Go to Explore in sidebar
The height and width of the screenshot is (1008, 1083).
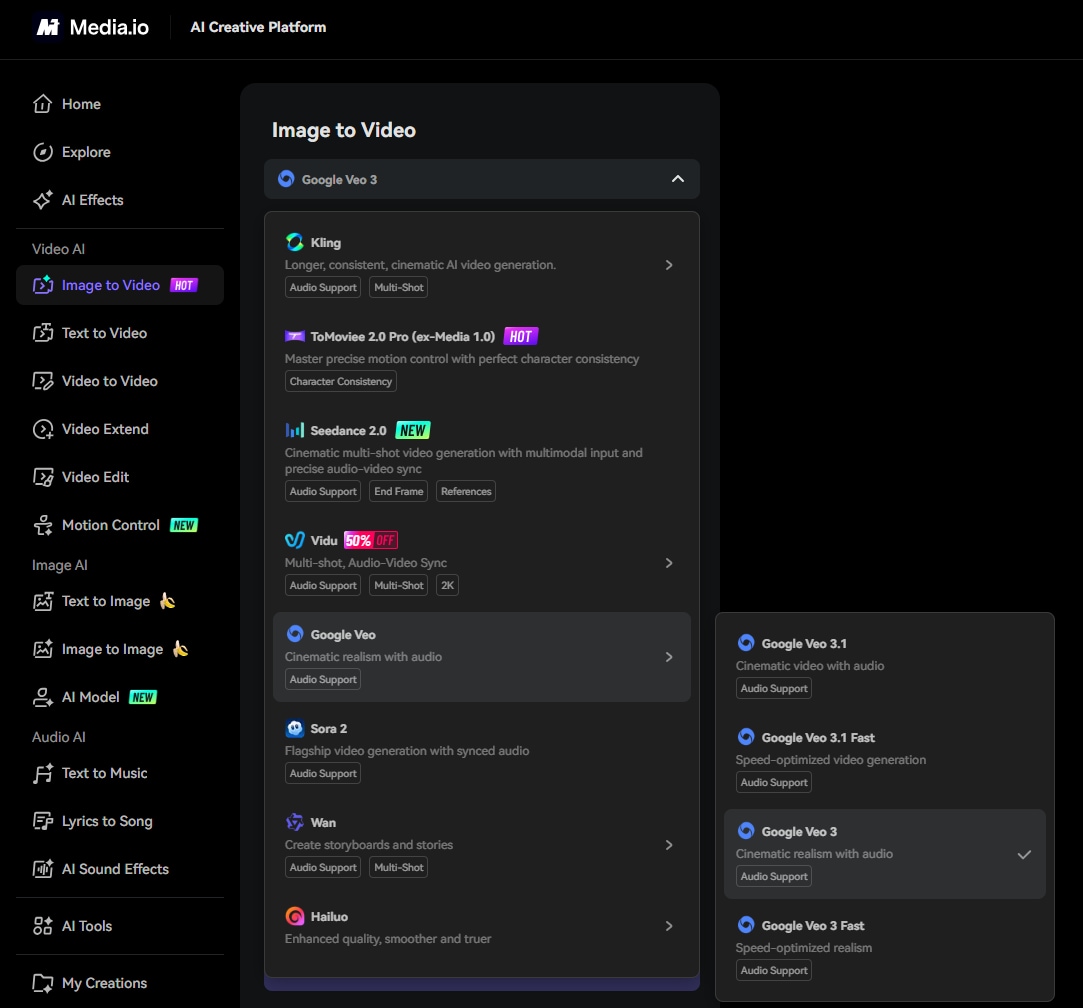[x=86, y=152]
